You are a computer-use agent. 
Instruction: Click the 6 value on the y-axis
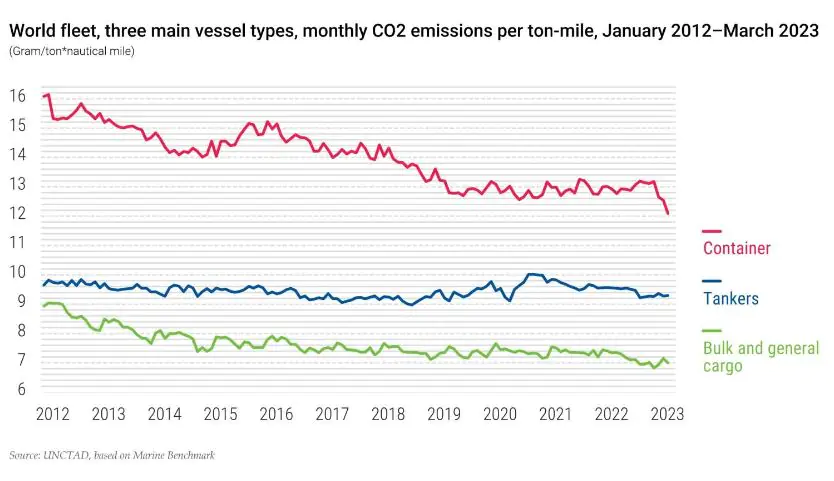click(18, 388)
